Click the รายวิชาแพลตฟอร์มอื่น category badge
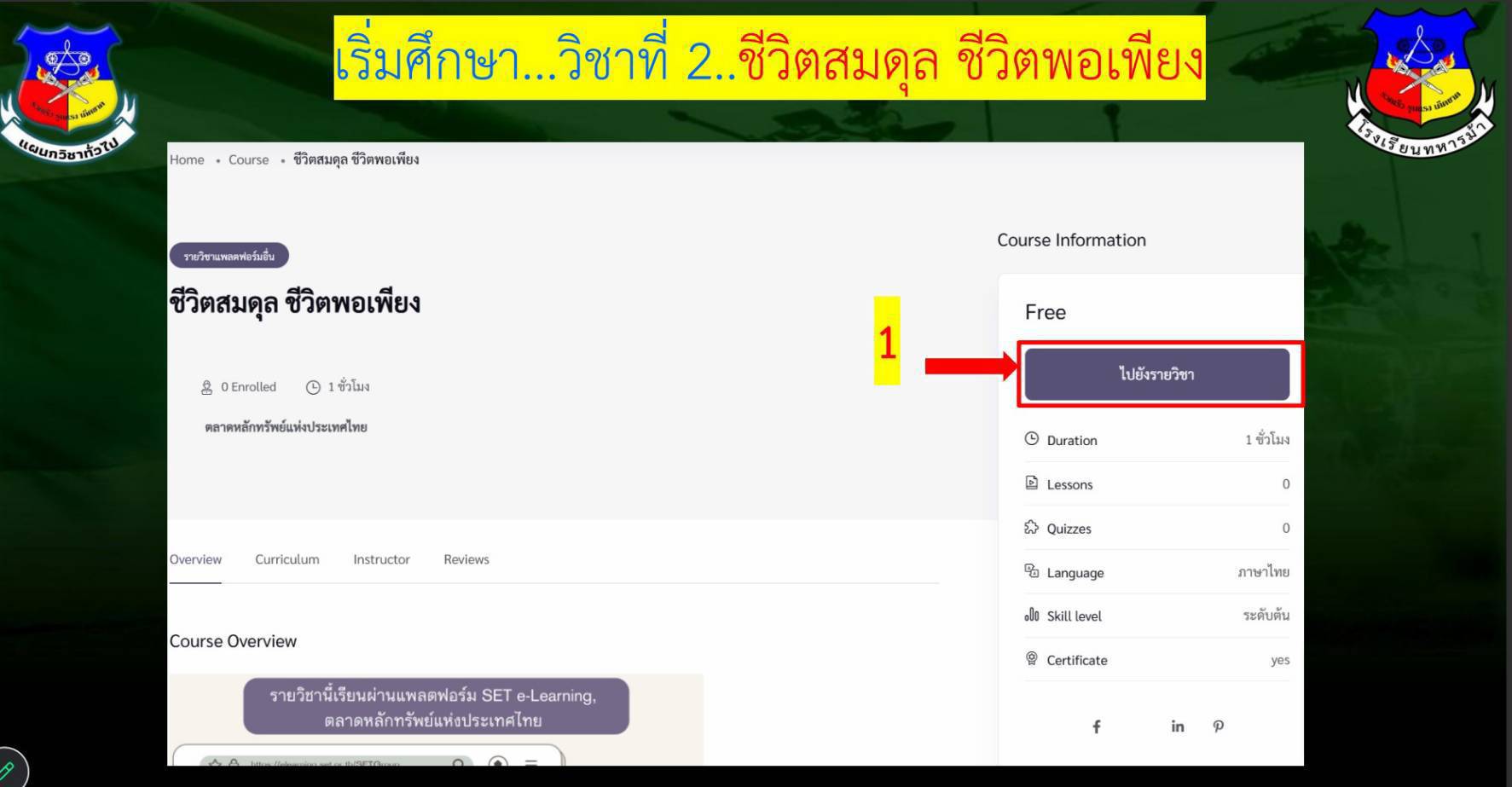 pyautogui.click(x=229, y=256)
